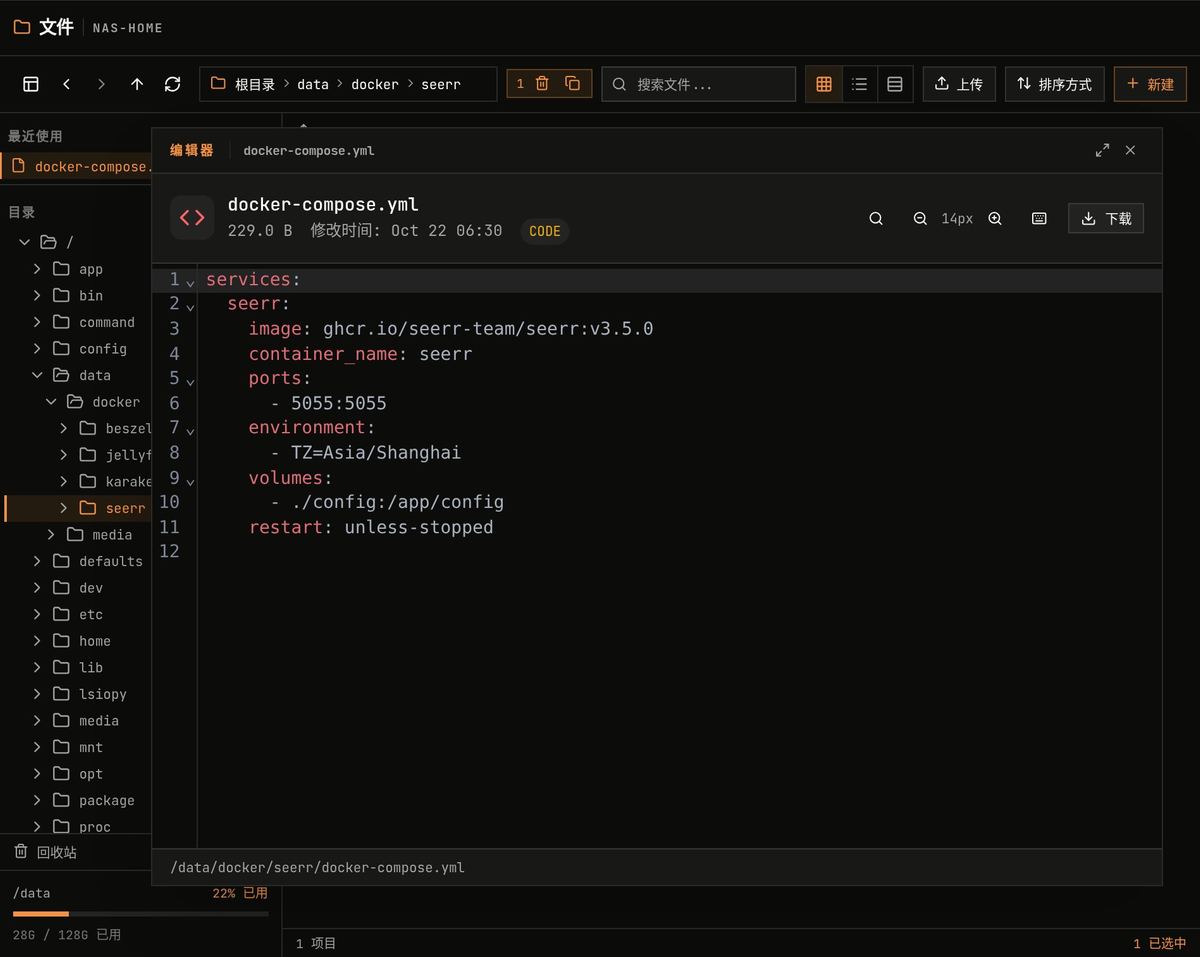The image size is (1200, 957).
Task: Collapse the root / folder
Action: 24,242
